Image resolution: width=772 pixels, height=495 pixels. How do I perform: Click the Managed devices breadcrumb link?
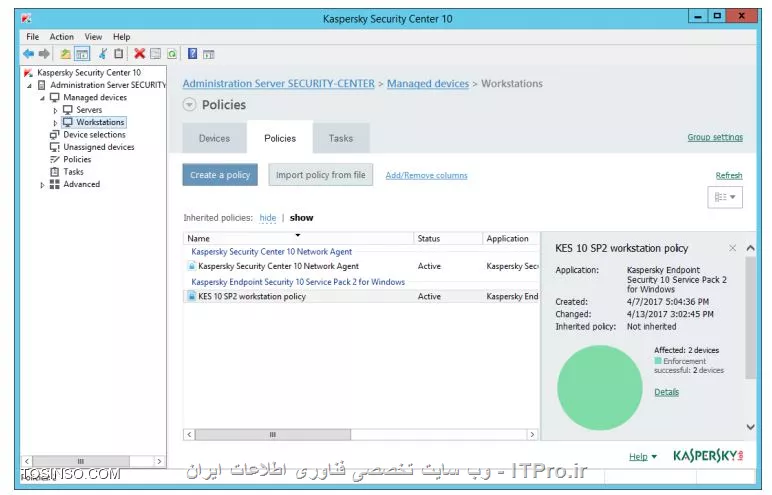point(428,84)
